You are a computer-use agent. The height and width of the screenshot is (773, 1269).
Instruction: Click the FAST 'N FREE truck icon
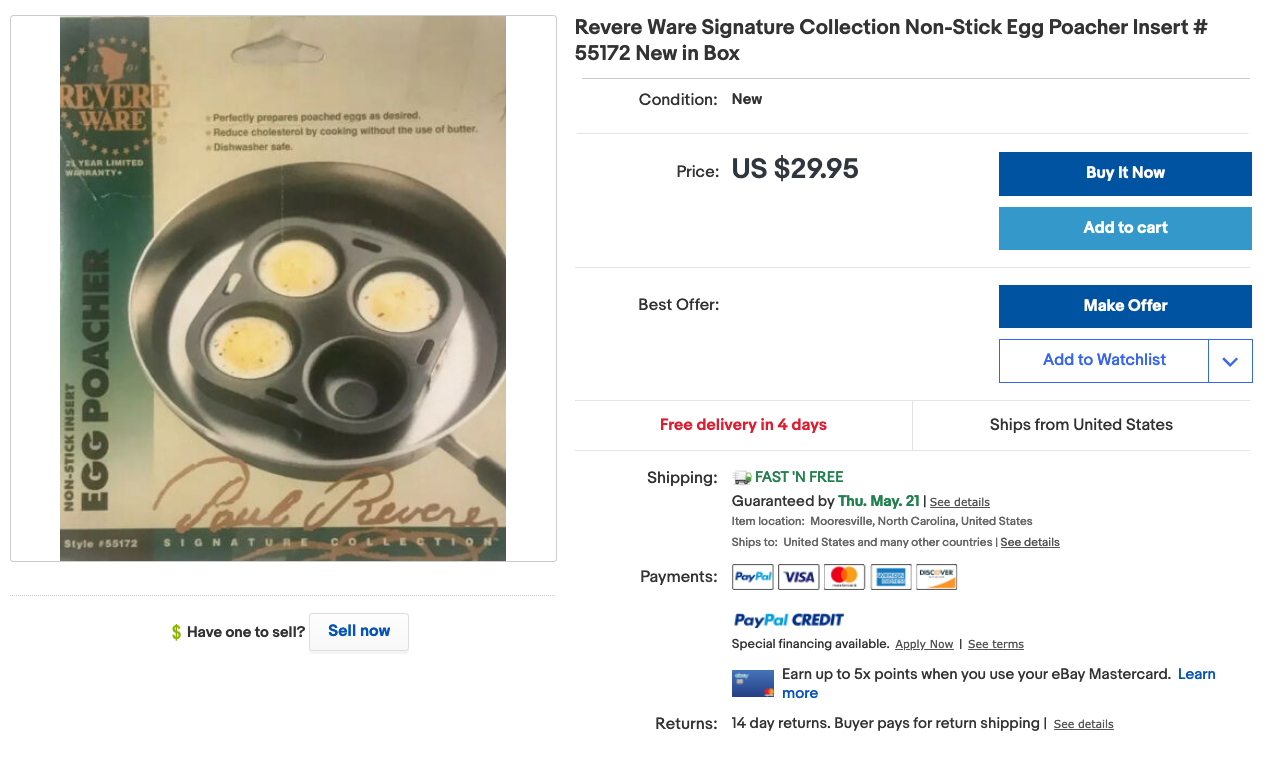tap(740, 477)
